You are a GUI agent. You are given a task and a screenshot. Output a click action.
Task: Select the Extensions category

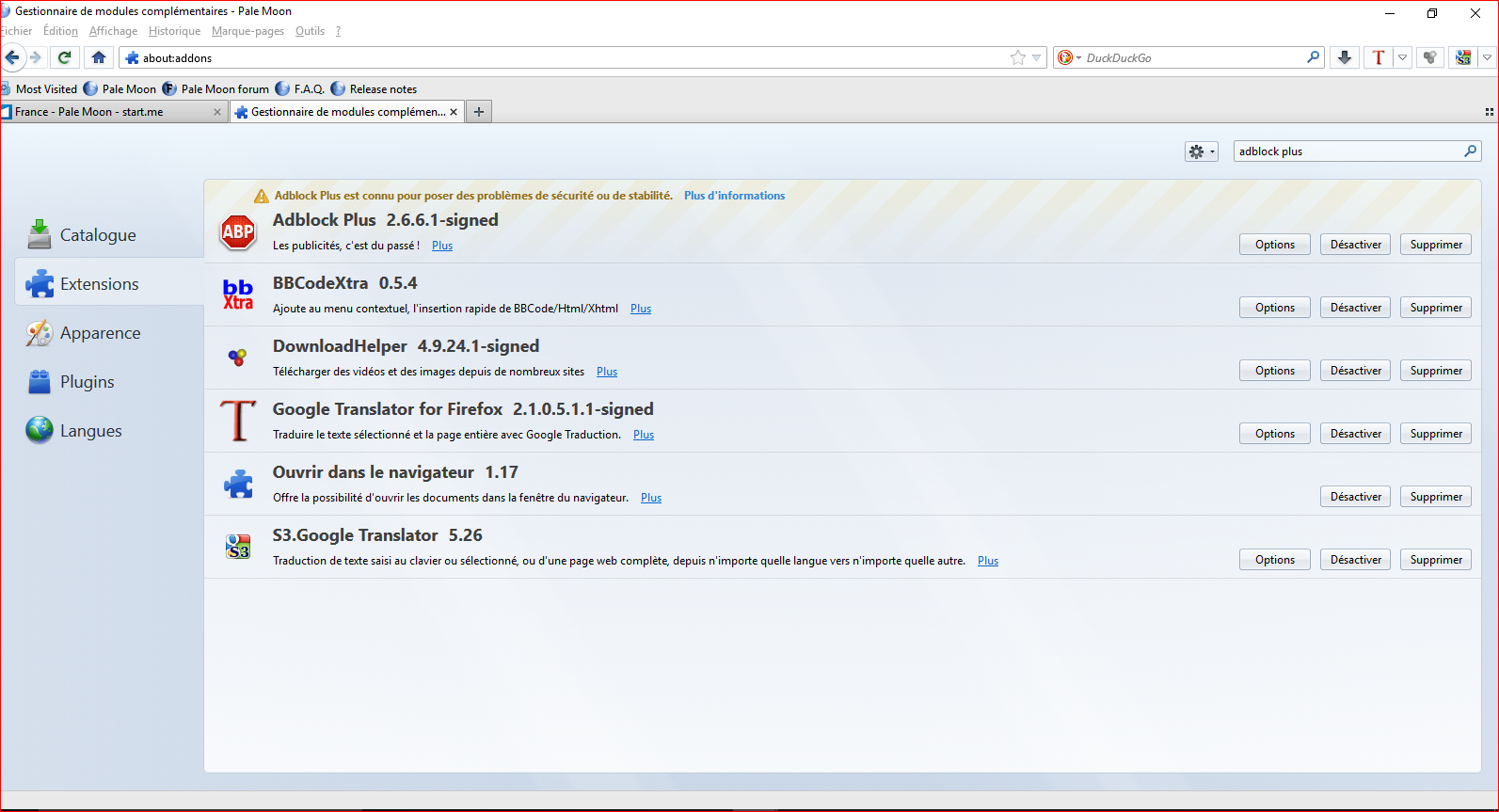[x=109, y=283]
